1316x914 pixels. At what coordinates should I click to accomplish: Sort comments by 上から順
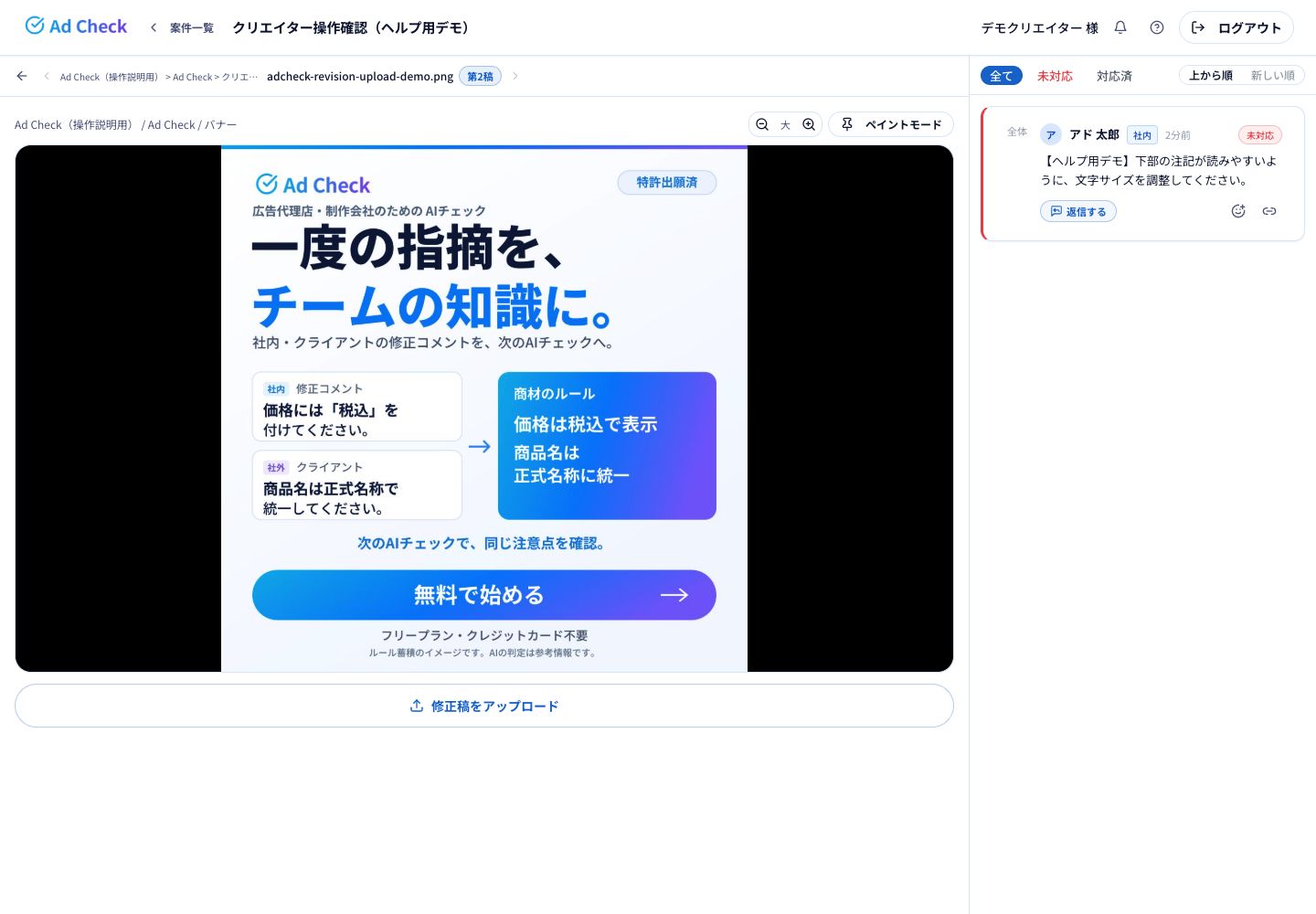coord(1211,75)
